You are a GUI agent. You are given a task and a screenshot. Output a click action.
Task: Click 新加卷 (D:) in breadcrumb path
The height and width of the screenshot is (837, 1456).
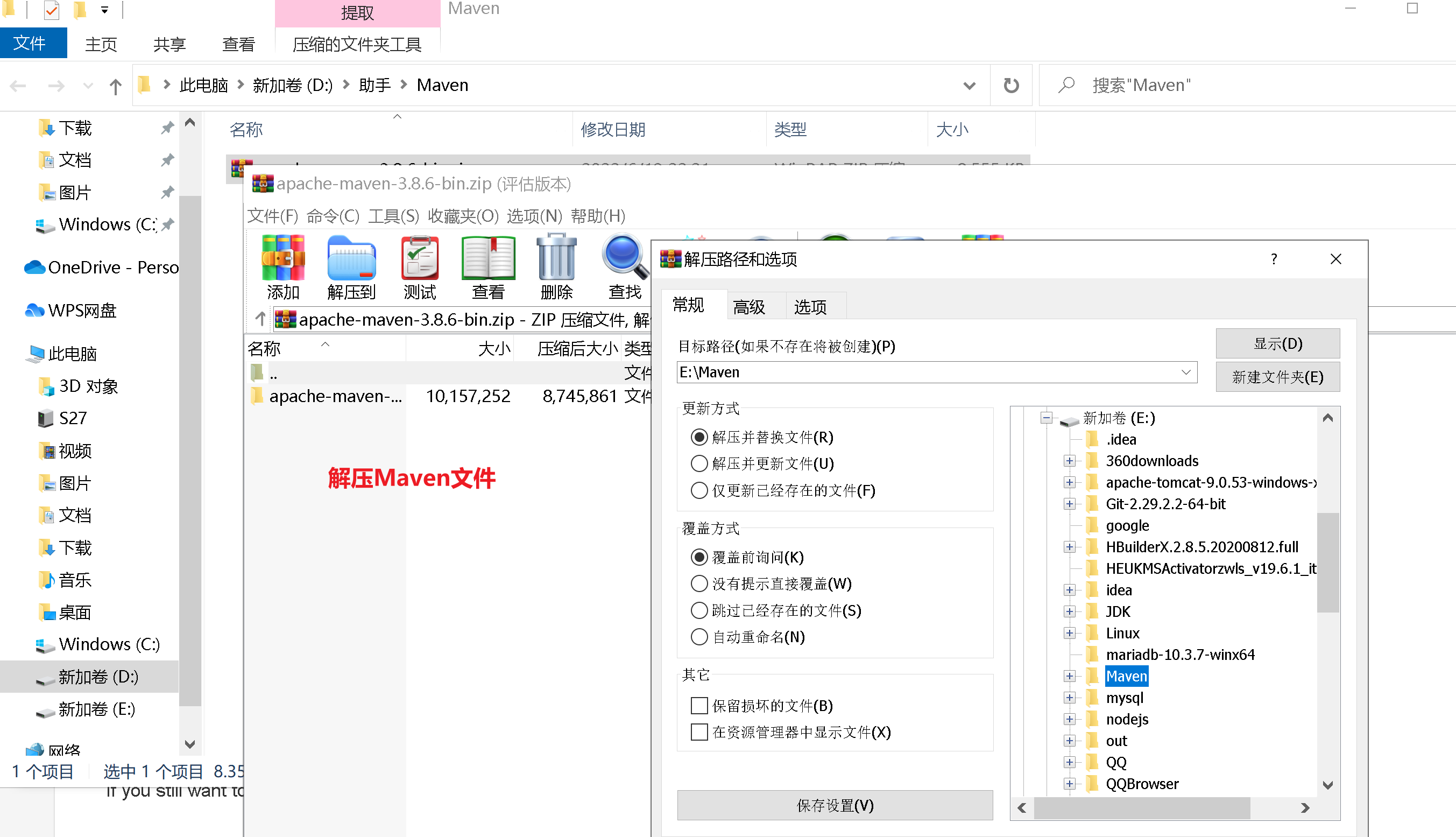click(293, 86)
